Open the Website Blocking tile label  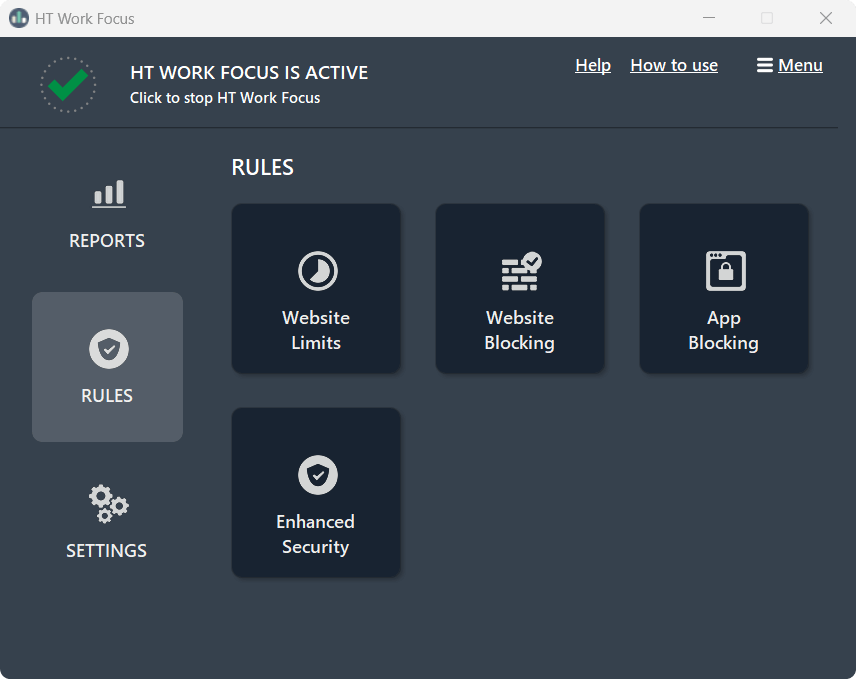pyautogui.click(x=520, y=330)
